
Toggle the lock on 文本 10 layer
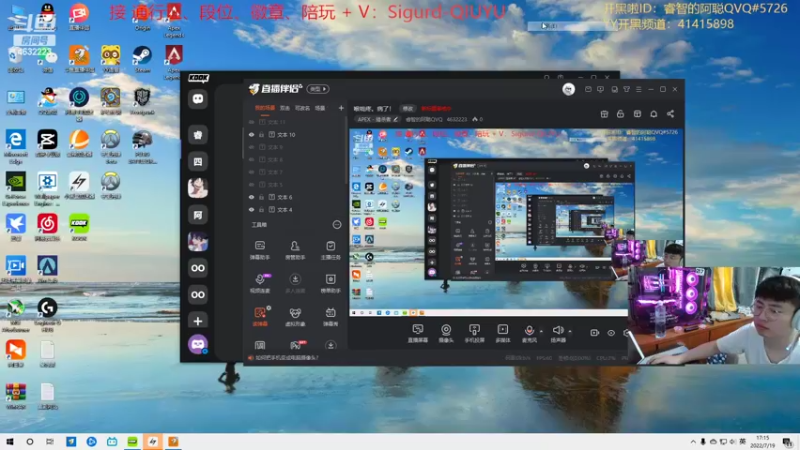[262, 135]
